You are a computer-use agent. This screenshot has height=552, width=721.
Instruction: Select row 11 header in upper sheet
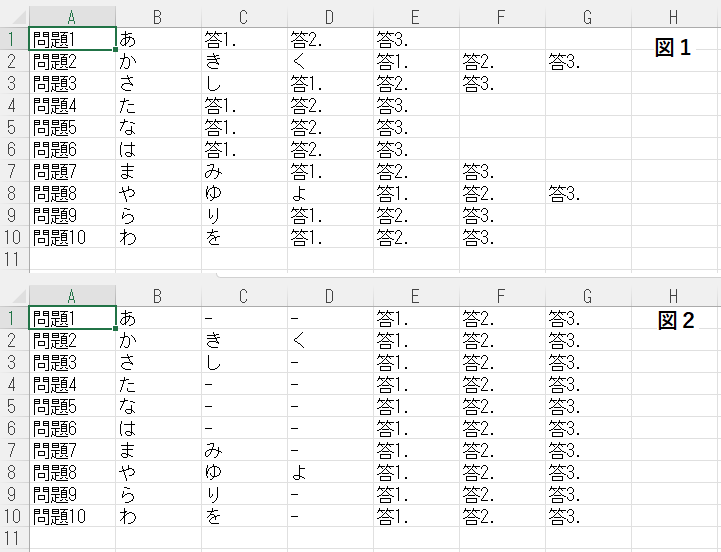(14, 259)
